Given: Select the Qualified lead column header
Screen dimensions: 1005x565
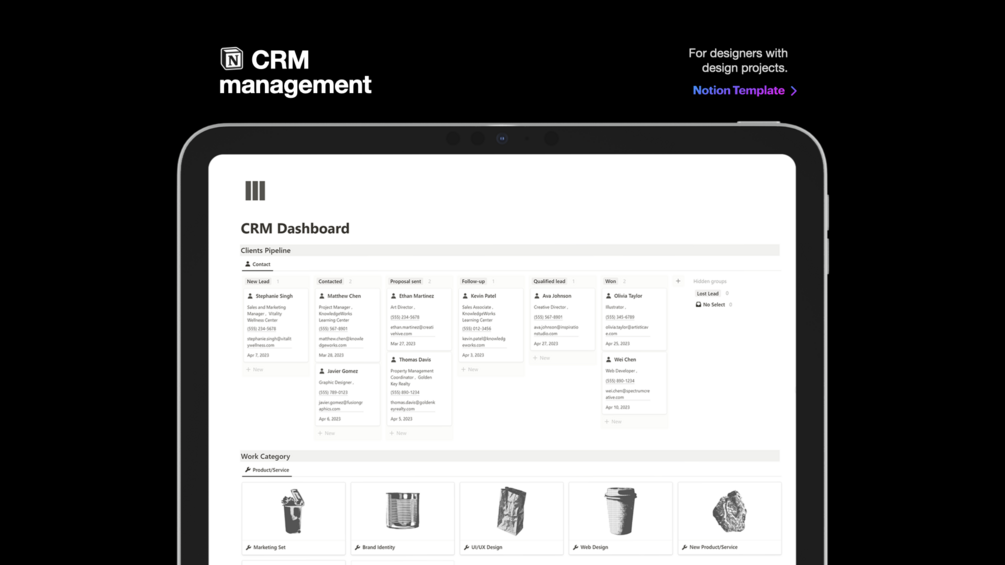Looking at the screenshot, I should pyautogui.click(x=549, y=281).
